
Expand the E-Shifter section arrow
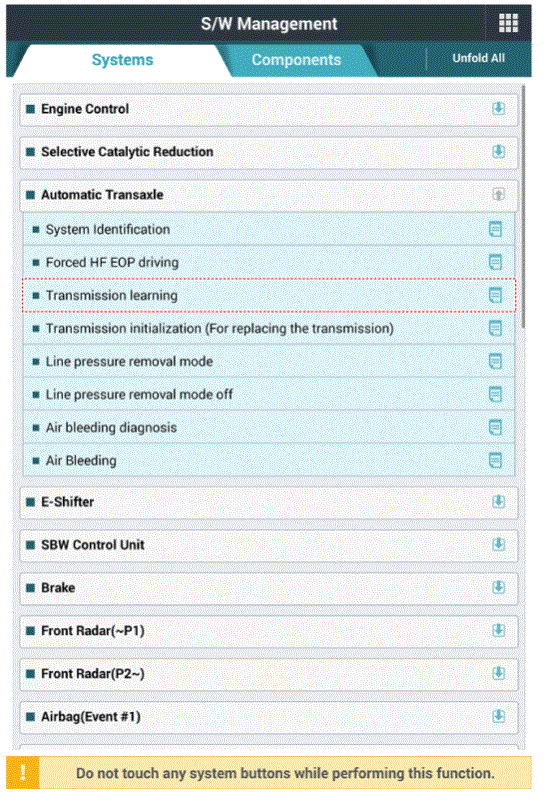coord(498,502)
